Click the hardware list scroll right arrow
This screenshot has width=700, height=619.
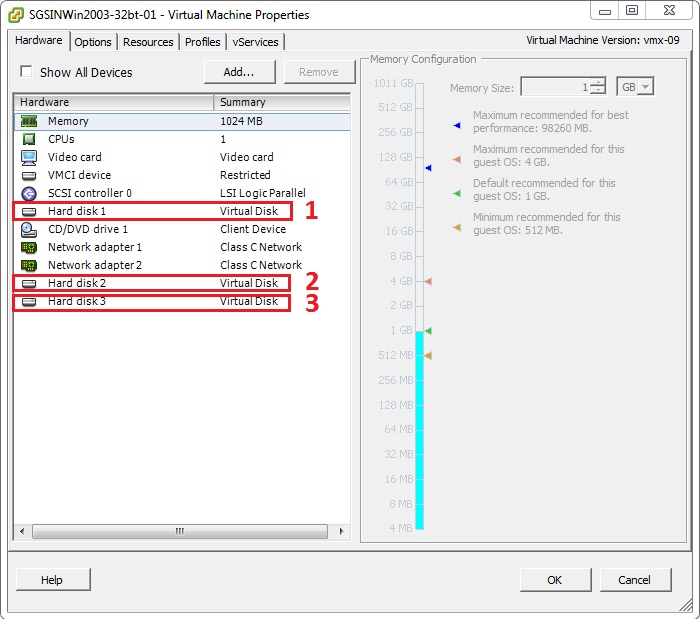[342, 531]
